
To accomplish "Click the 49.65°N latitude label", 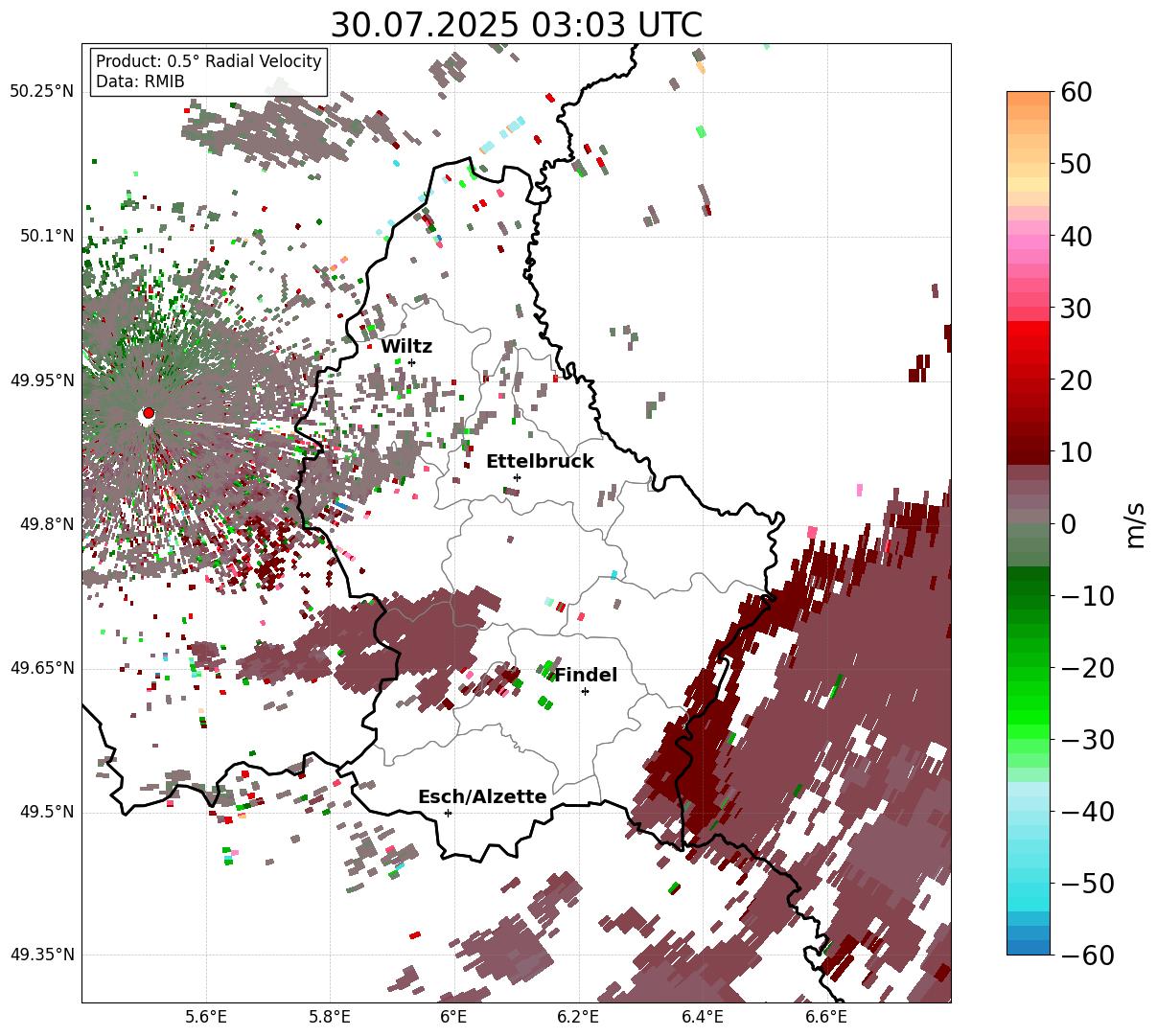I will pyautogui.click(x=41, y=668).
